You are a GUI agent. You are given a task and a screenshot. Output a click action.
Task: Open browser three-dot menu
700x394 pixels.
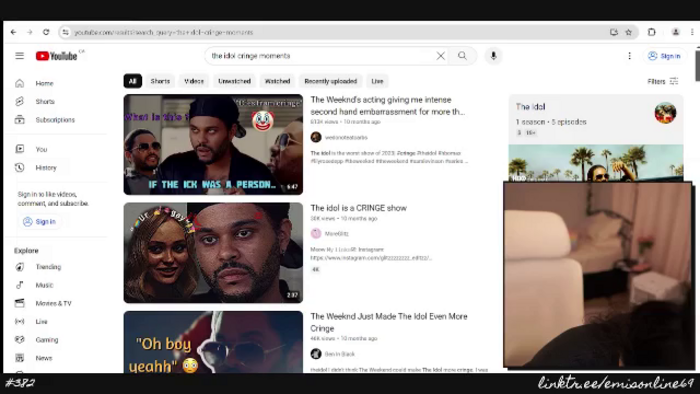click(x=692, y=32)
